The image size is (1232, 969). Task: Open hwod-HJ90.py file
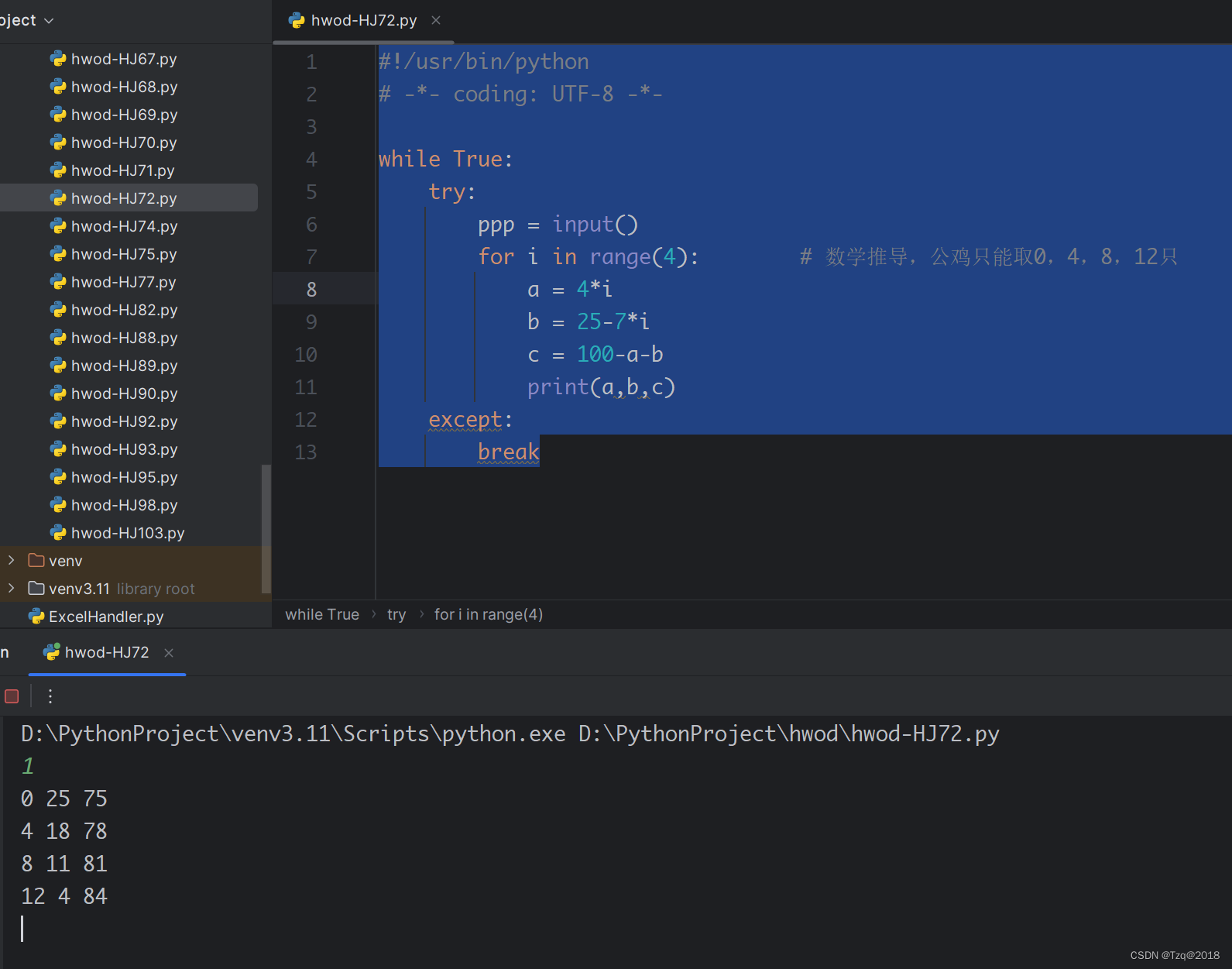pos(124,393)
